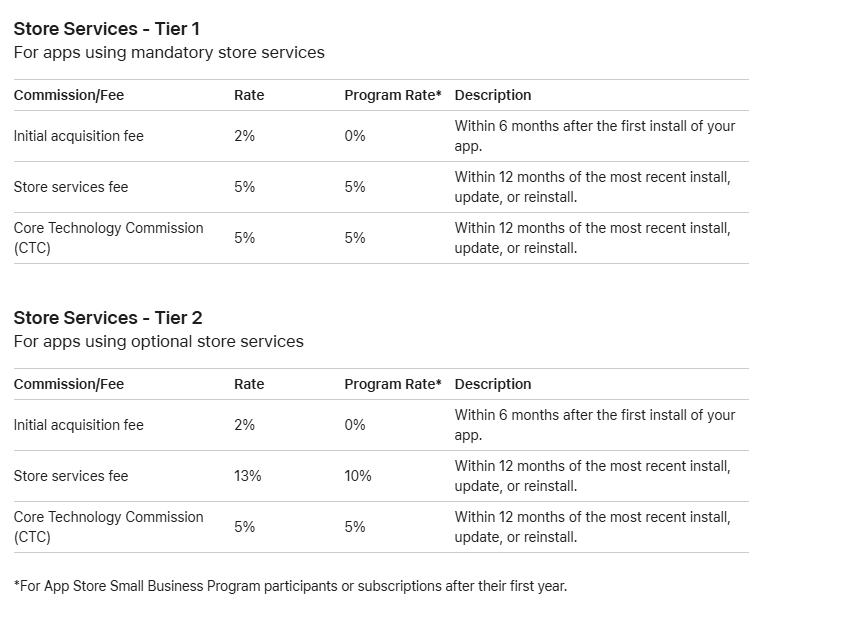
Task: Click Tier 1 "Commission/Fee" column header
Action: click(69, 95)
